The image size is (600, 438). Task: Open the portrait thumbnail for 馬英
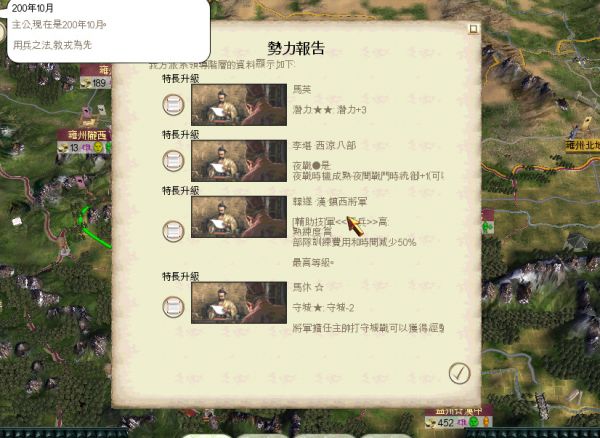point(239,104)
